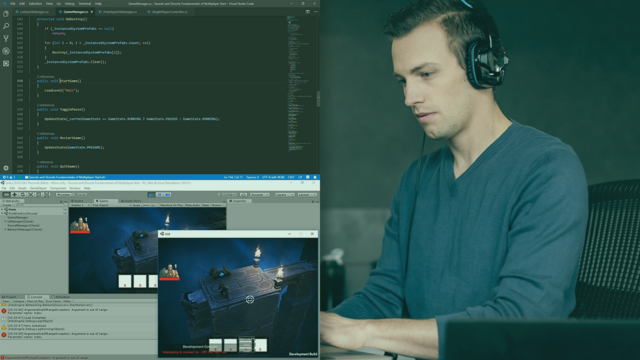
Task: Open the Layers dropdown in Unity
Action: point(284,195)
